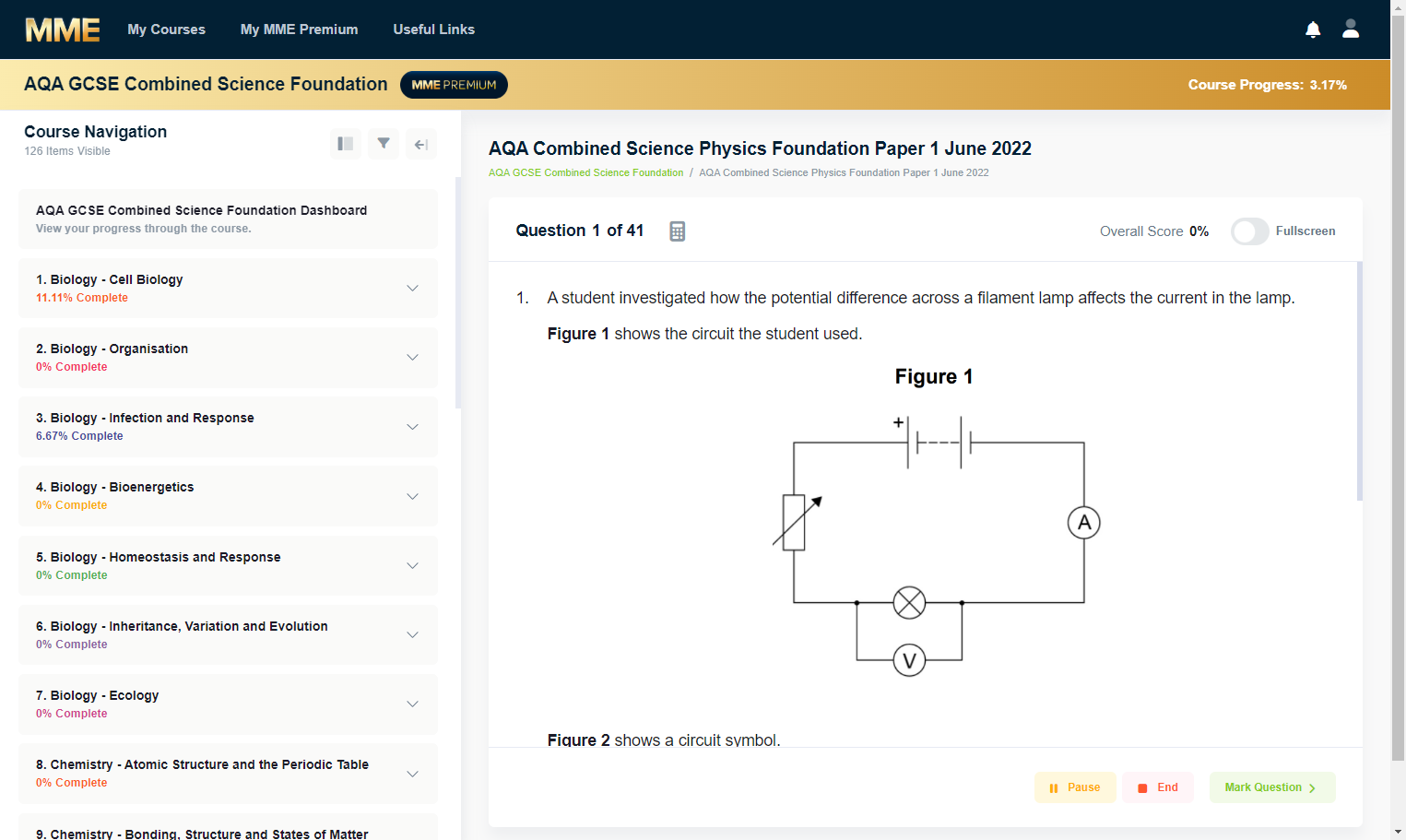Open My MME Premium menu
This screenshot has height=840, width=1406.
click(x=299, y=30)
